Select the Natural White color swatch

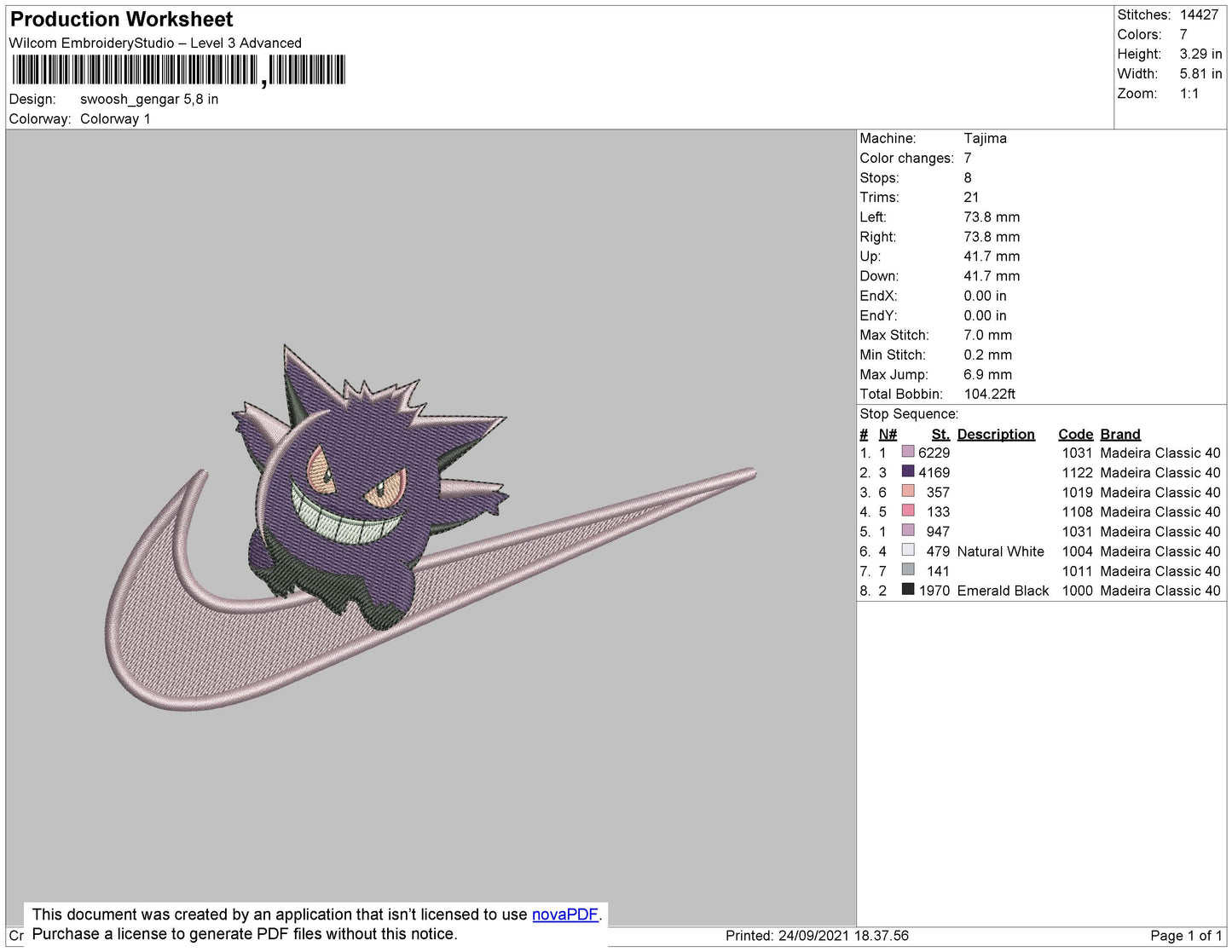coord(908,551)
